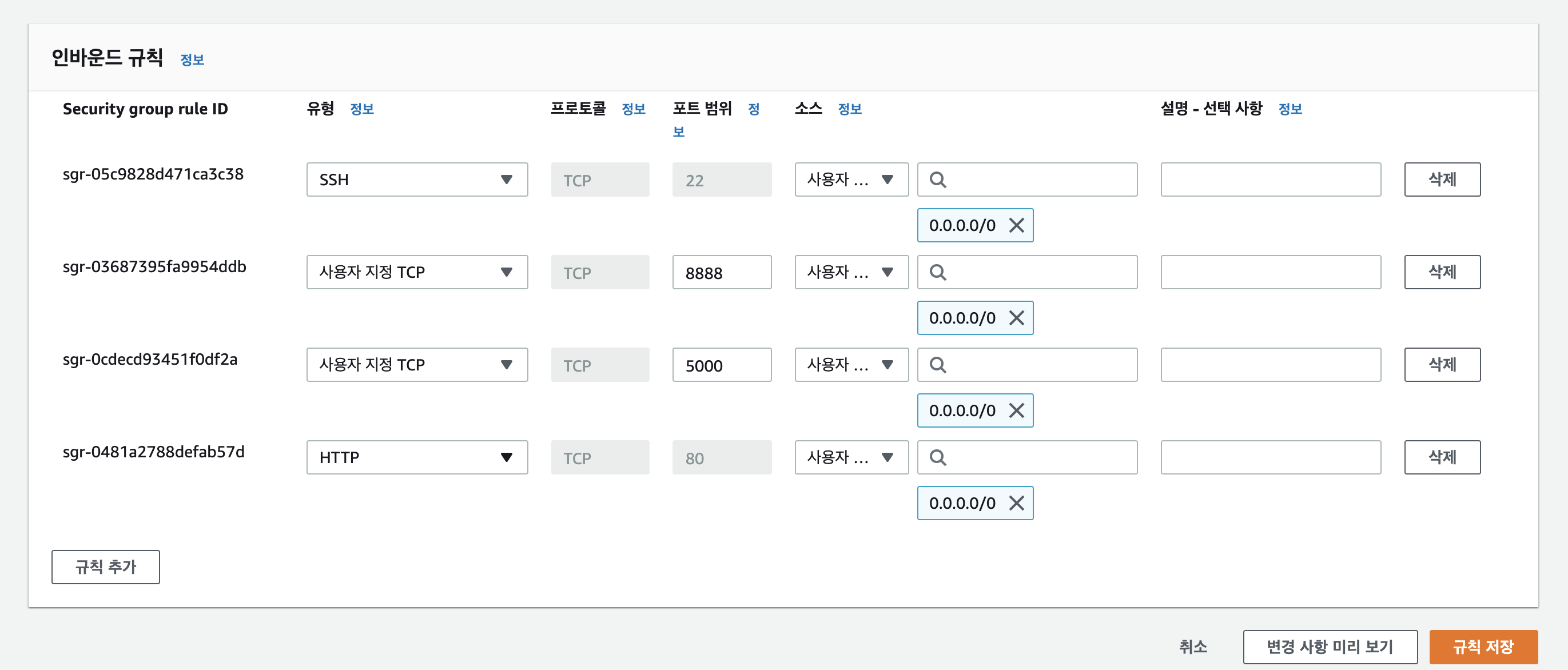Viewport: 1568px width, 670px height.
Task: Delete the HTTP rule with 삭제
Action: (x=1442, y=457)
